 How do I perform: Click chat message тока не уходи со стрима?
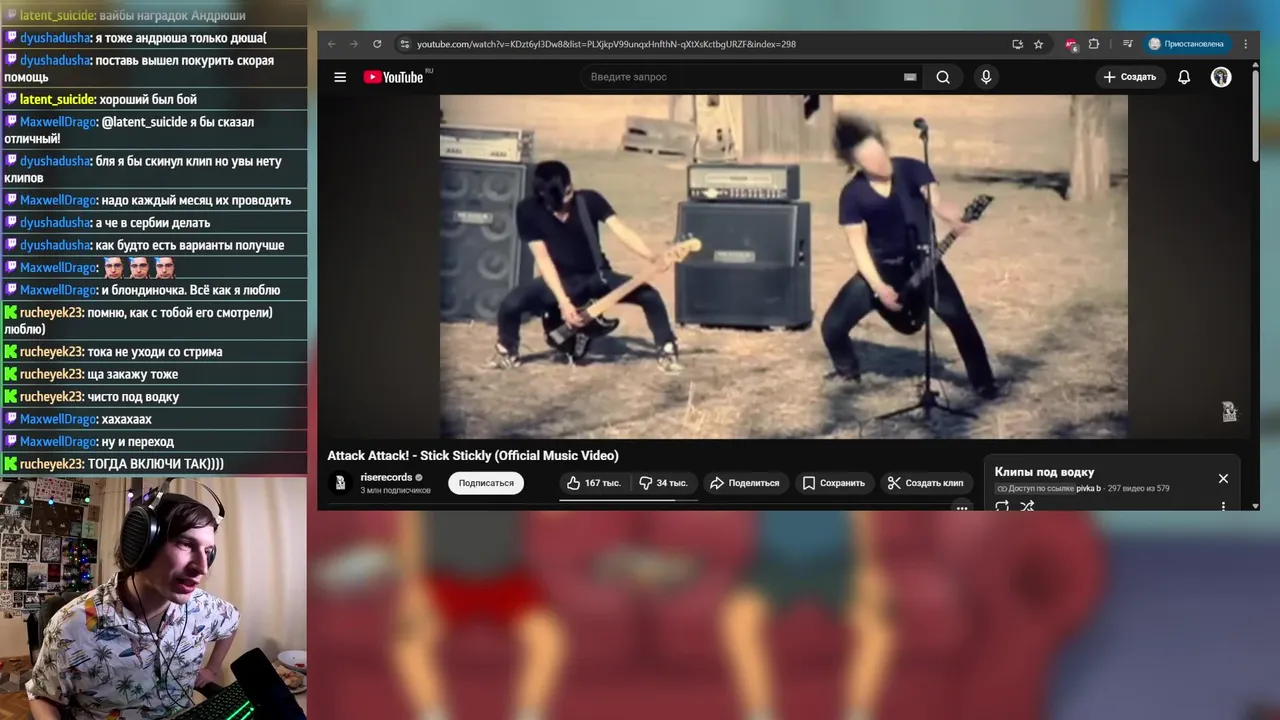[155, 352]
